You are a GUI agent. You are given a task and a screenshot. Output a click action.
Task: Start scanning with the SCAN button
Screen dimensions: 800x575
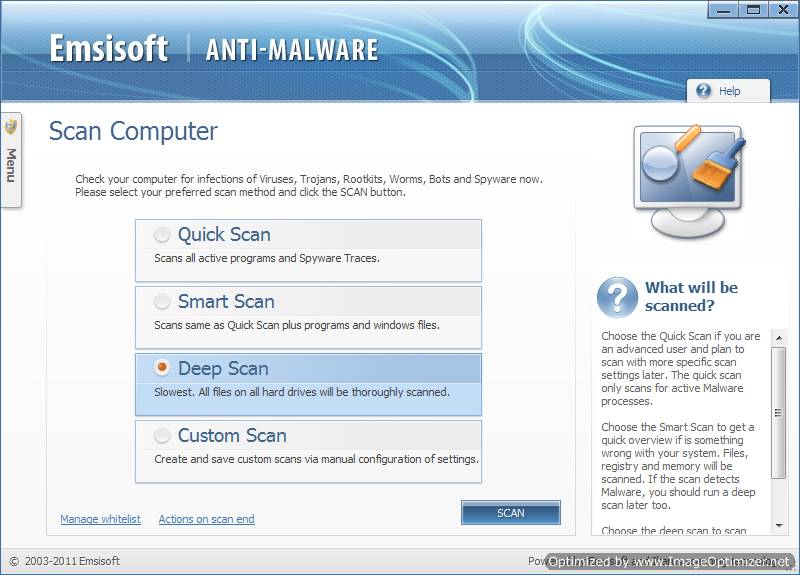pyautogui.click(x=511, y=513)
